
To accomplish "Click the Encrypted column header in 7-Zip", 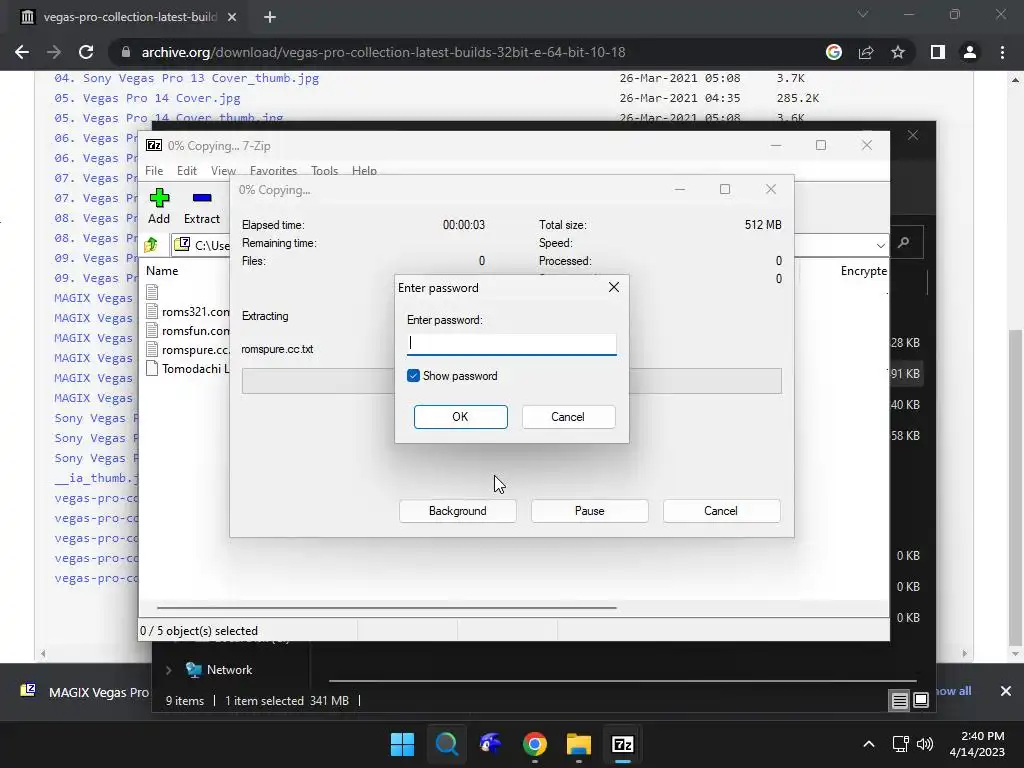I will point(863,270).
